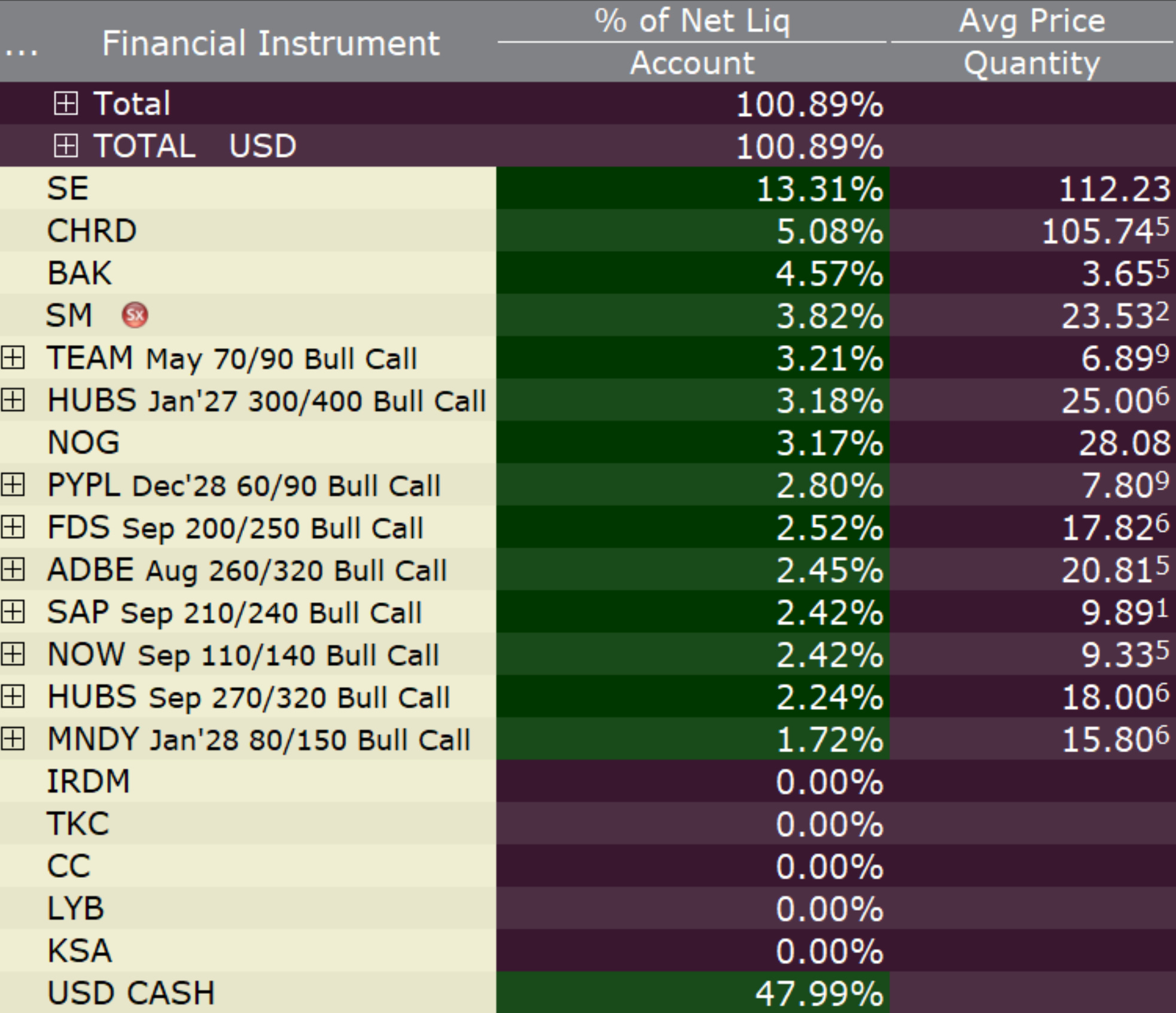Click the Avg Price column header

click(1032, 22)
